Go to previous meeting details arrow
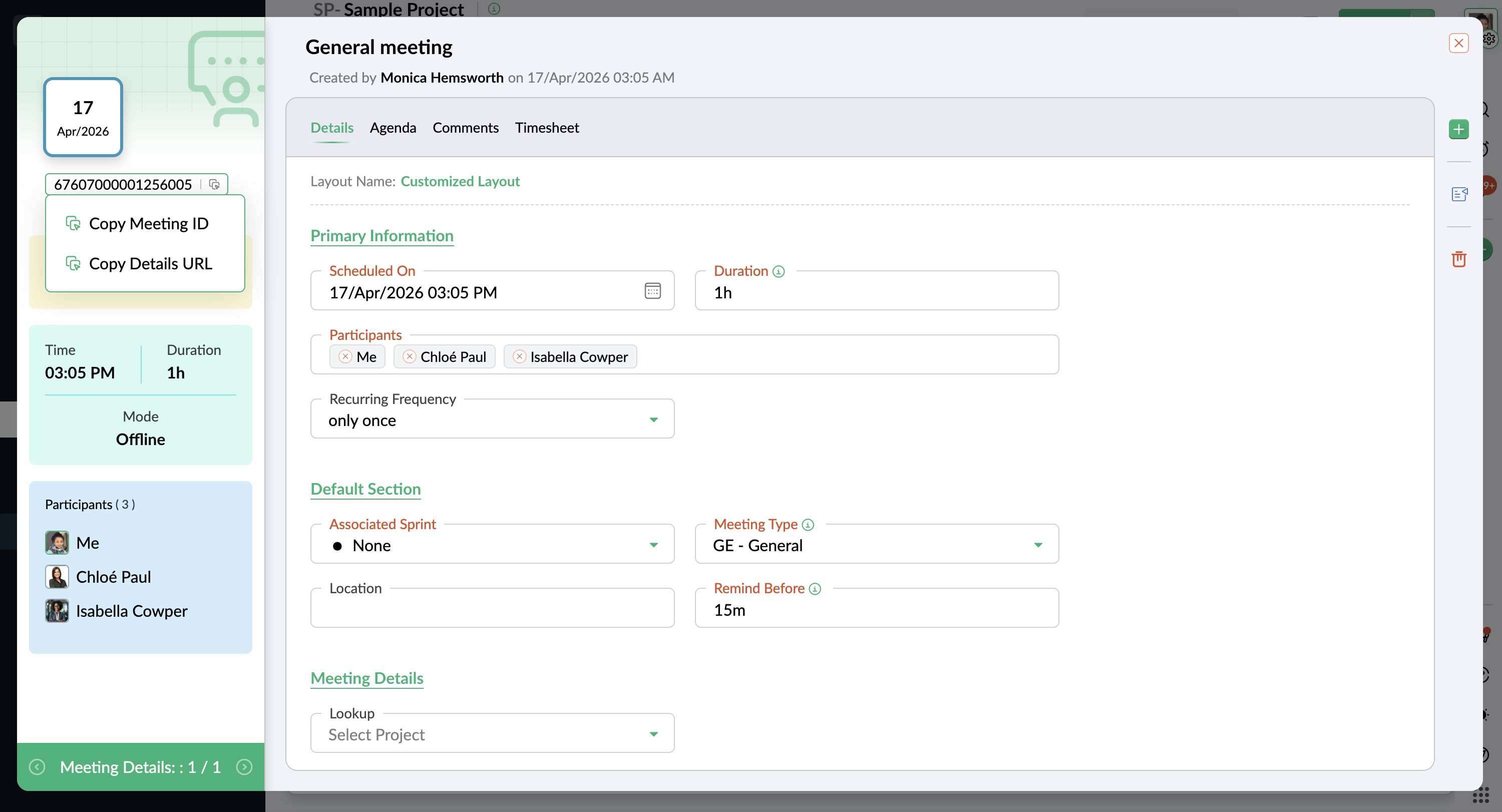Viewport: 1502px width, 812px height. [x=37, y=767]
